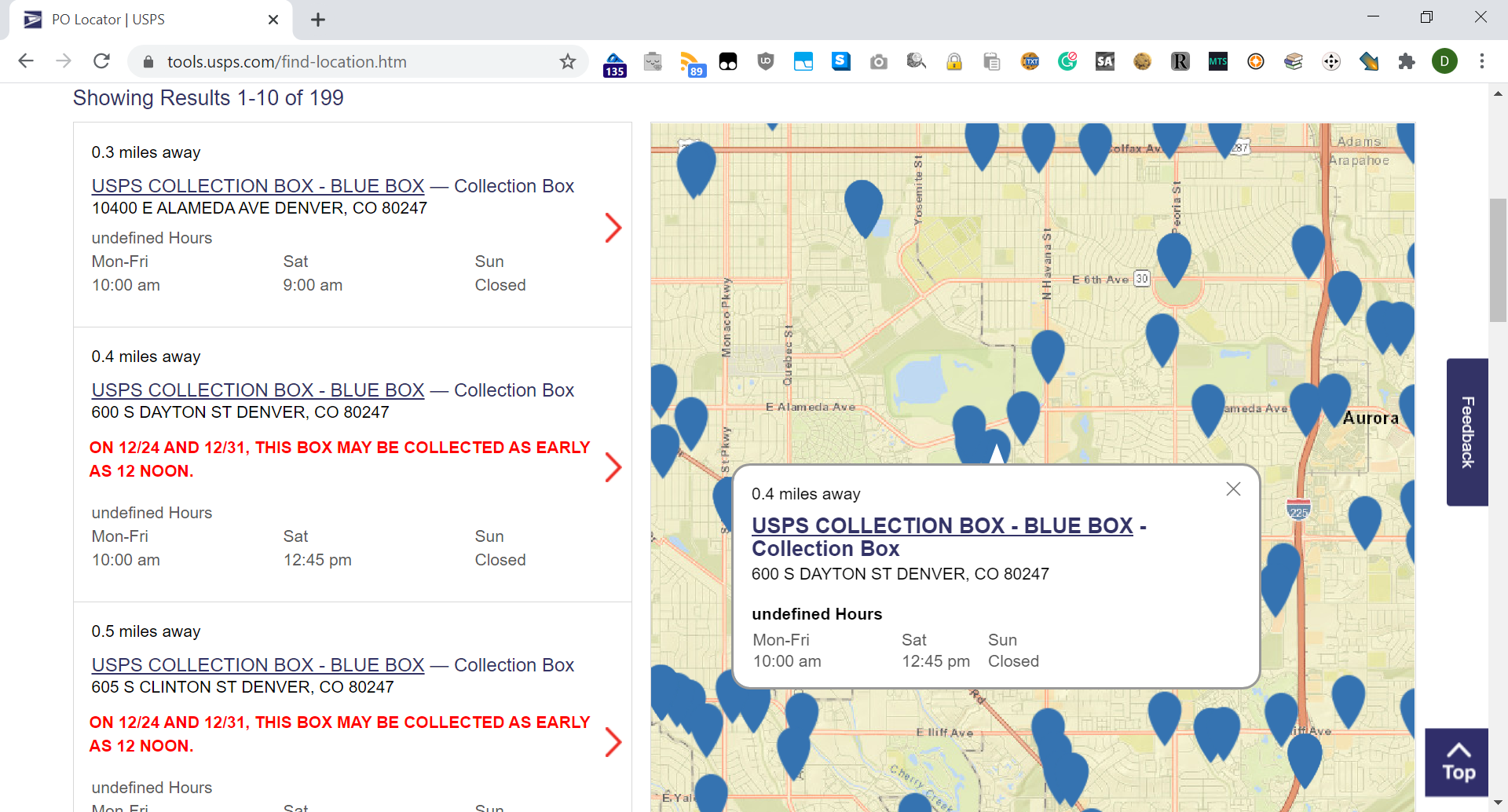Click the map pin left of Aurora label
This screenshot has width=1508, height=812.
click(x=1334, y=397)
